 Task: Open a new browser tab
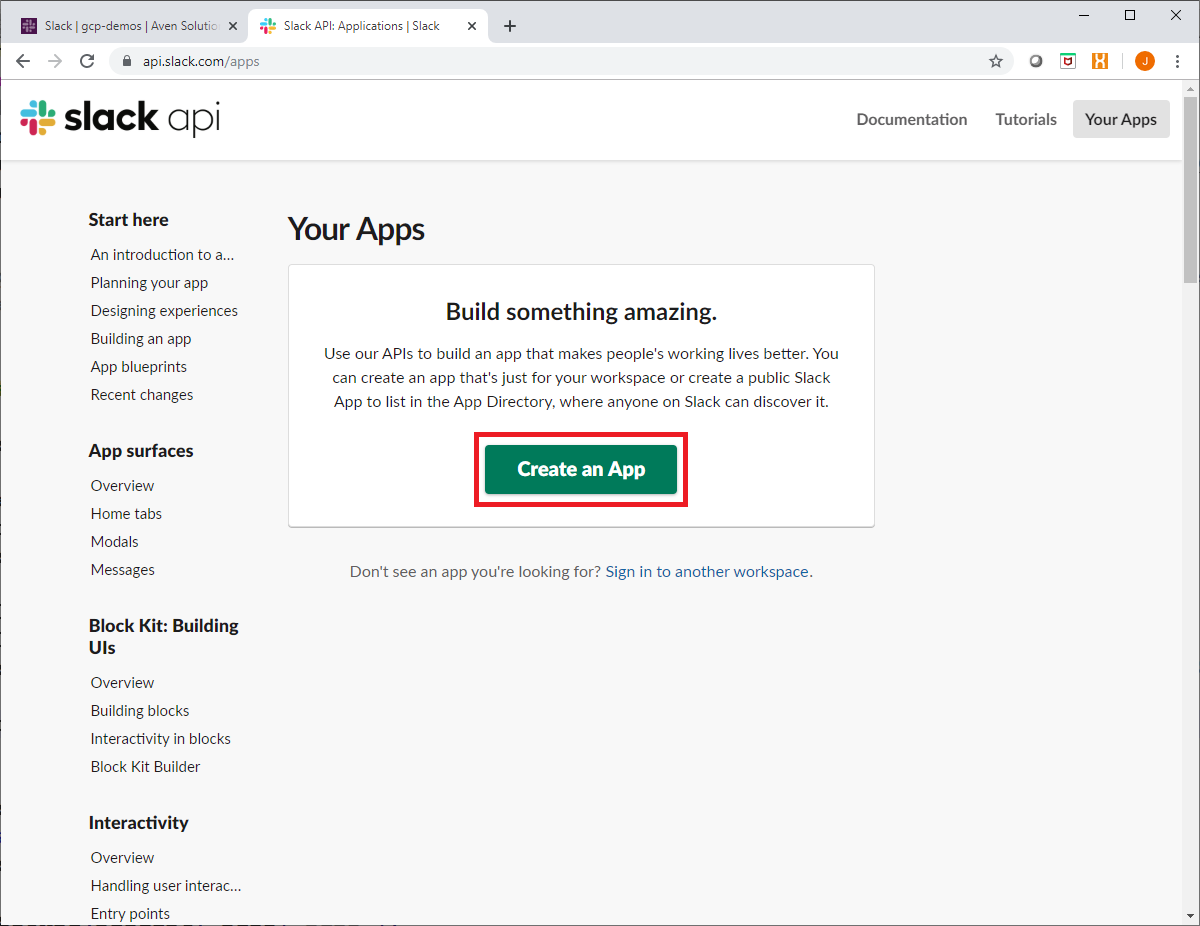(510, 26)
